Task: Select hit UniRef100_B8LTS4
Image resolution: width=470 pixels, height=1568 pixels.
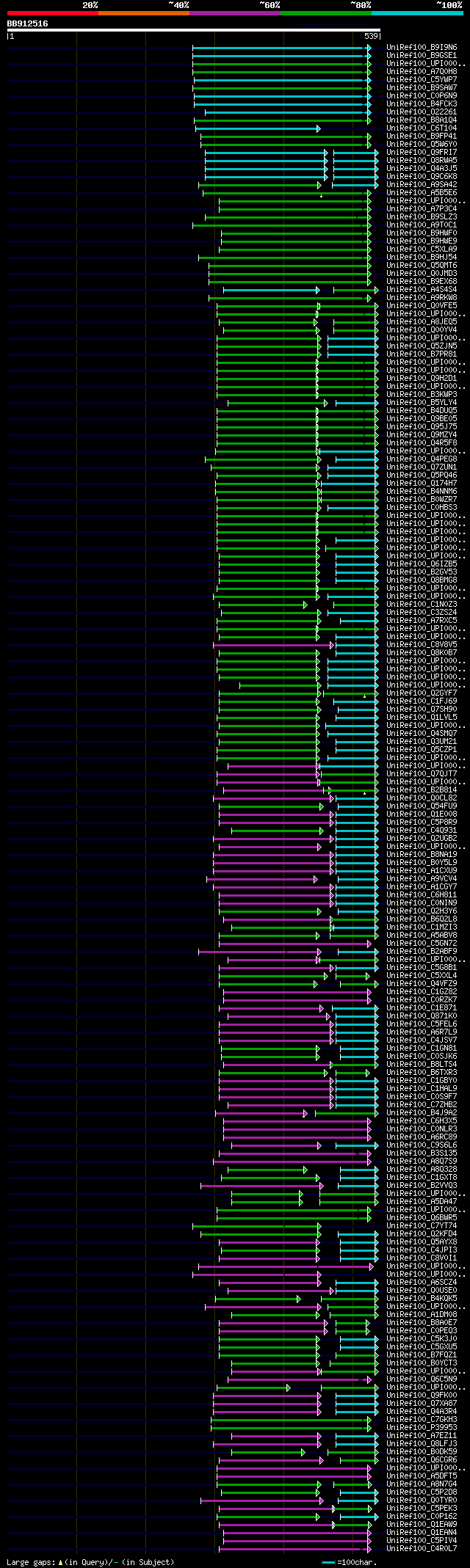Action: (422, 1064)
